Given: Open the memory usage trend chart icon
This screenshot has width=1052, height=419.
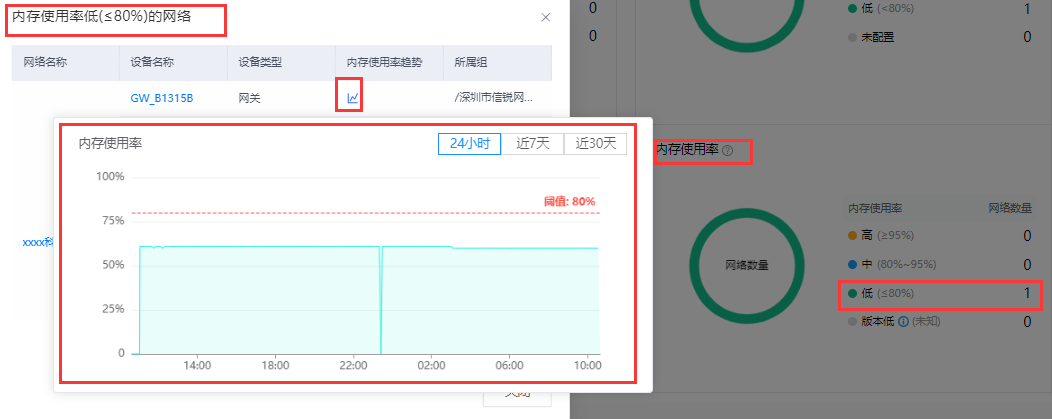Looking at the screenshot, I should tap(352, 98).
